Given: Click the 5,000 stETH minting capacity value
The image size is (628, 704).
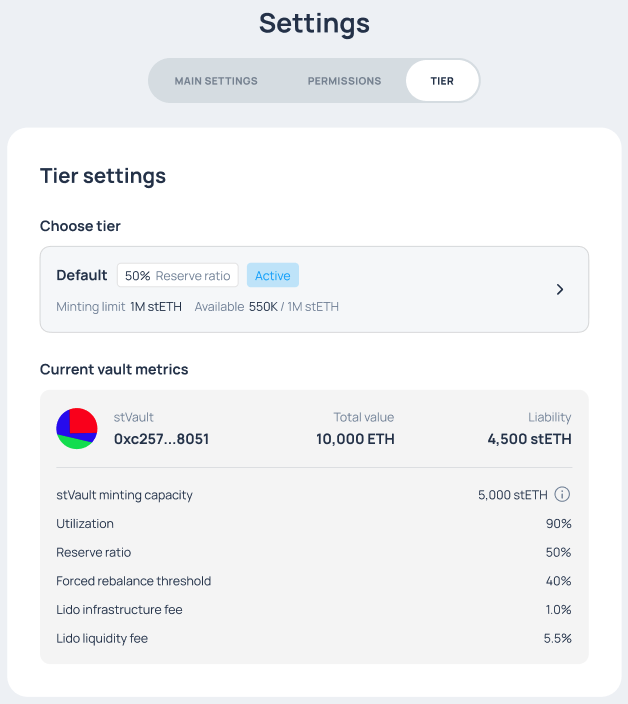Looking at the screenshot, I should [513, 494].
